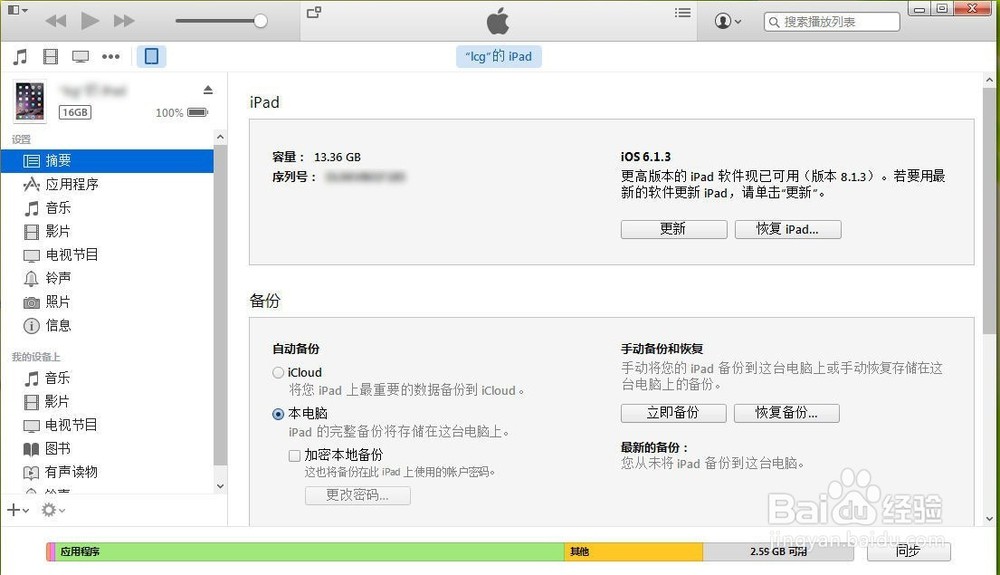This screenshot has width=1000, height=575.
Task: Click the sidebar scroll down arrow
Action: [x=220, y=486]
